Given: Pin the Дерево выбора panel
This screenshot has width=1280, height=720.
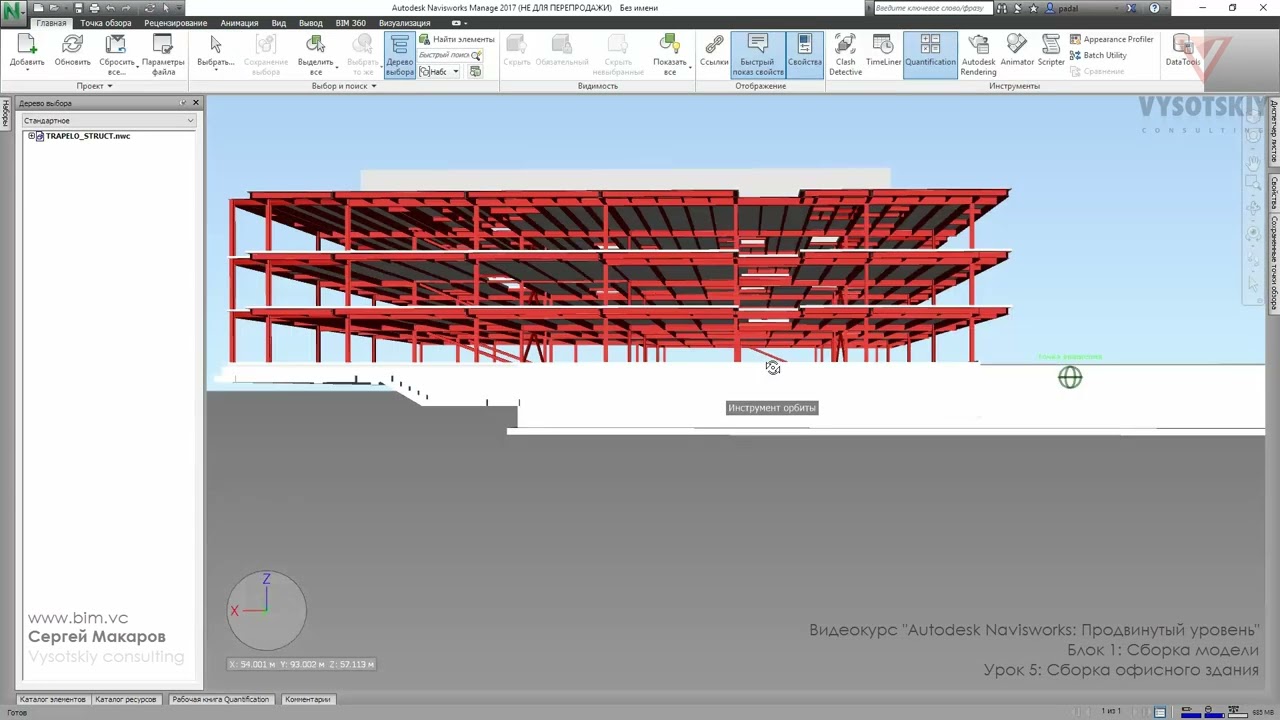Looking at the screenshot, I should [183, 103].
